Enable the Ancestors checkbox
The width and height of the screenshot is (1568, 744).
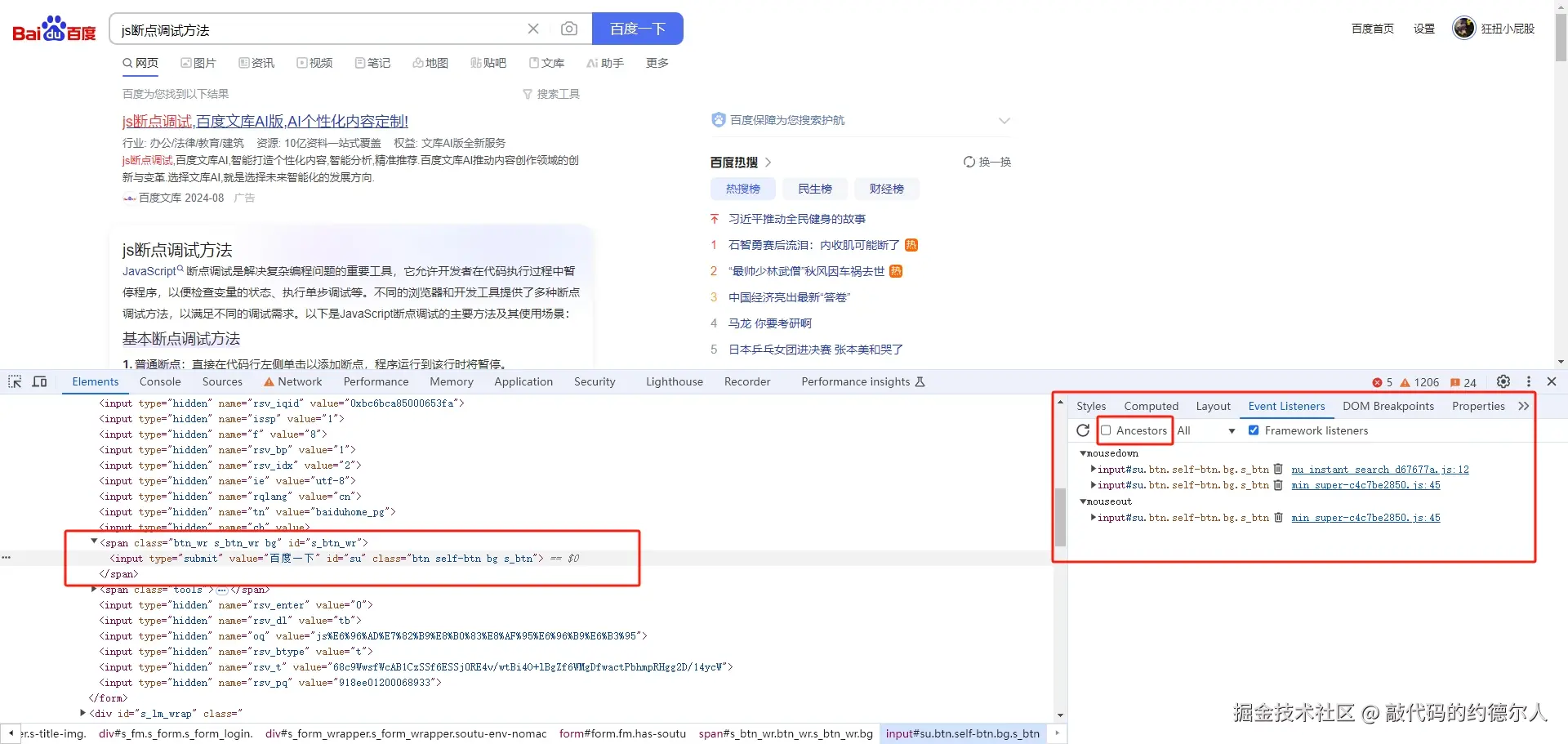coord(1107,430)
